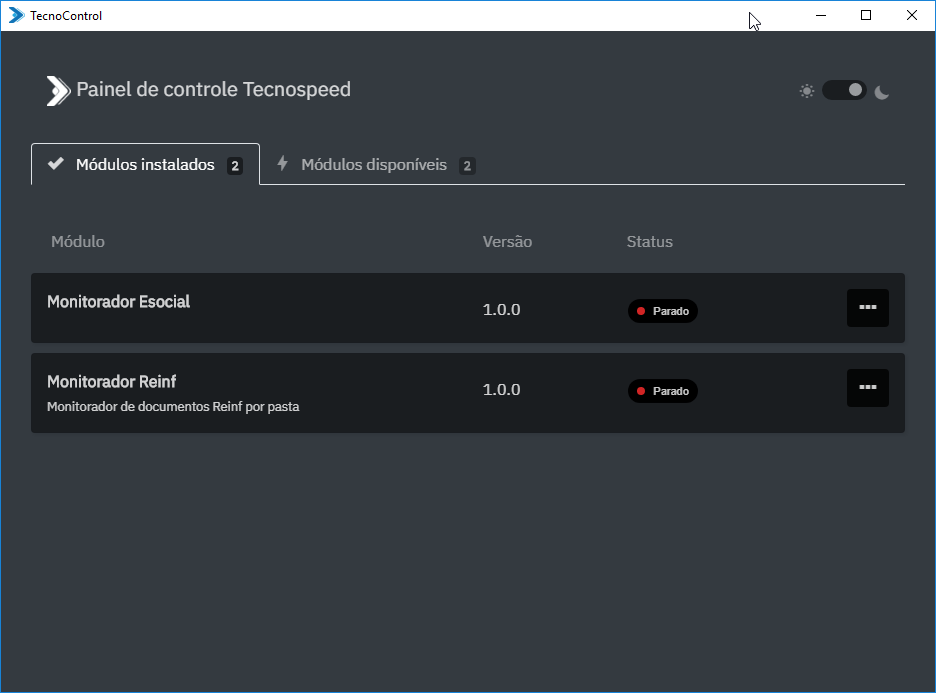This screenshot has height=693, width=936.
Task: Select the Monitorador Reinf module name
Action: pos(112,382)
